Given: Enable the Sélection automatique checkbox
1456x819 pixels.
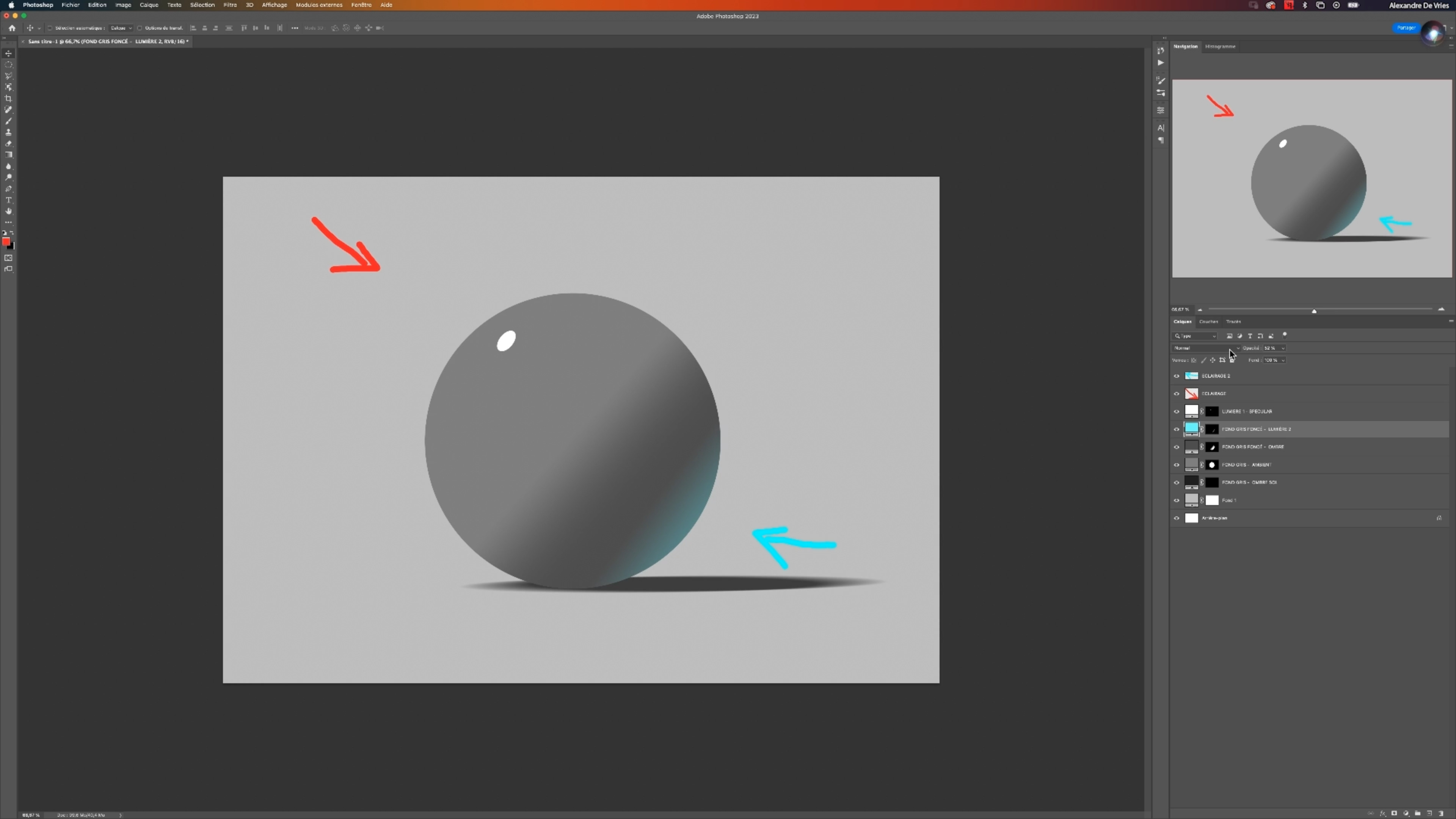Looking at the screenshot, I should coord(50,28).
